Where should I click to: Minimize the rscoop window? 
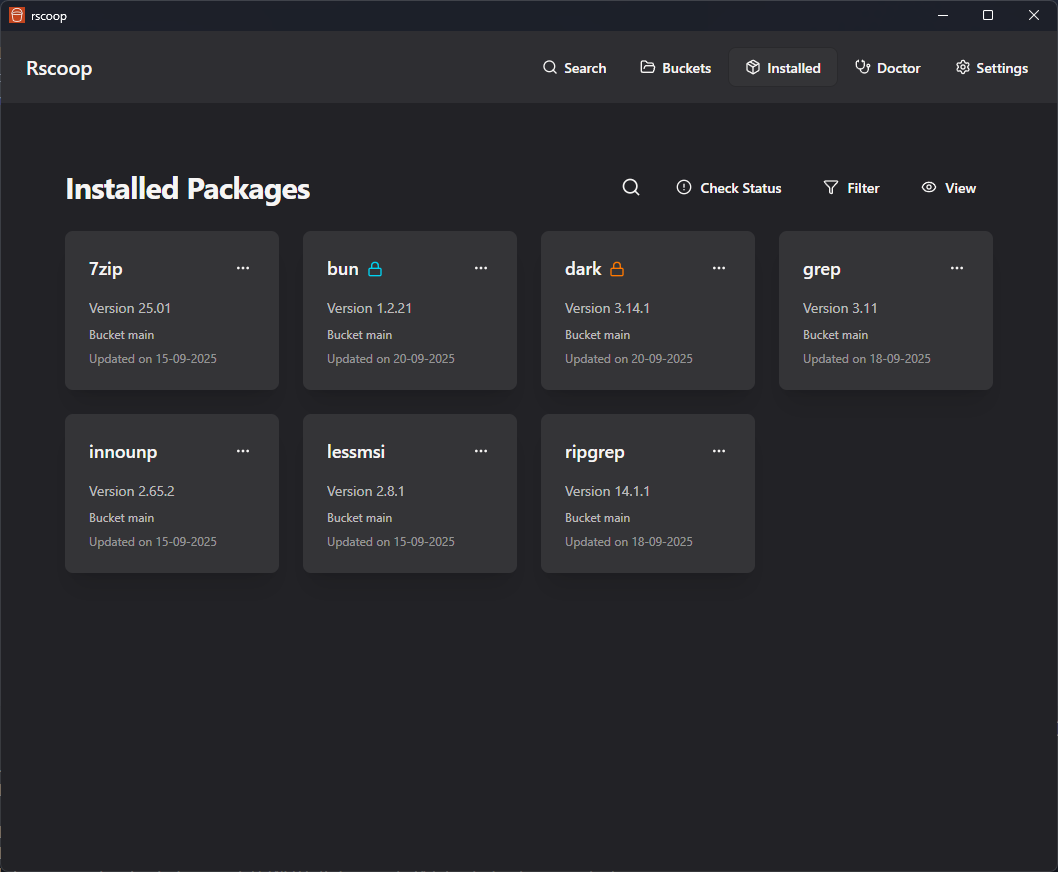[943, 15]
